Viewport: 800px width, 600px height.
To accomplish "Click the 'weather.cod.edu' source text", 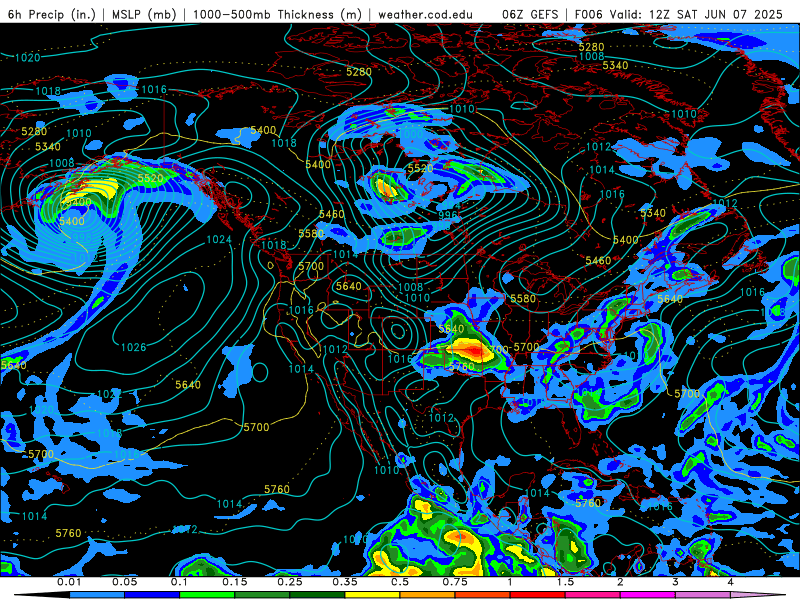I will tap(425, 14).
